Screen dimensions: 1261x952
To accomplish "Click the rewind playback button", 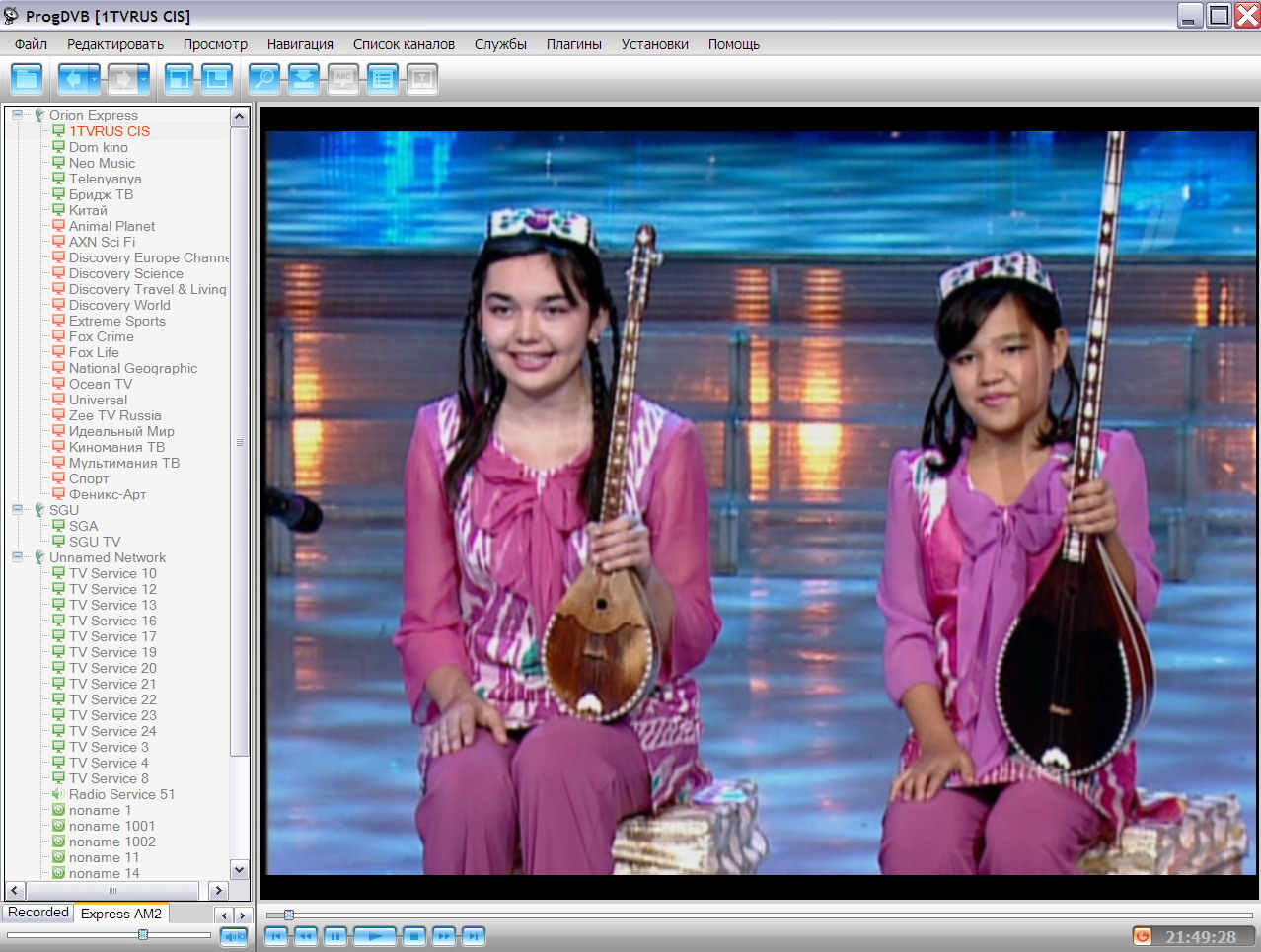I will (x=306, y=936).
